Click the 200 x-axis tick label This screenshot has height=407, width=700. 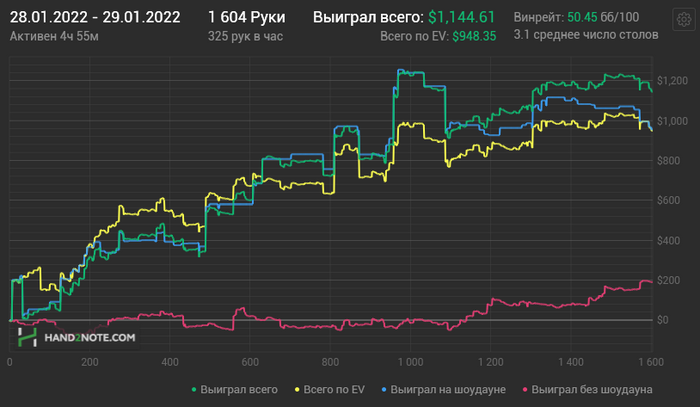coord(90,362)
